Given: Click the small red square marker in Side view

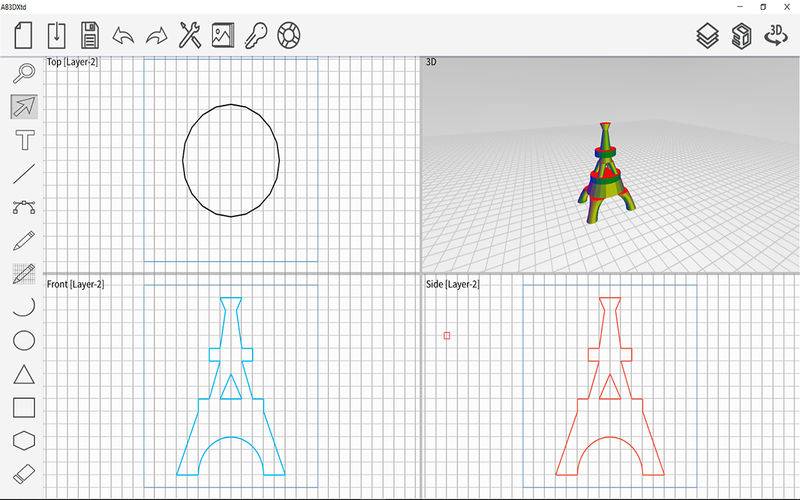Looking at the screenshot, I should tap(447, 336).
